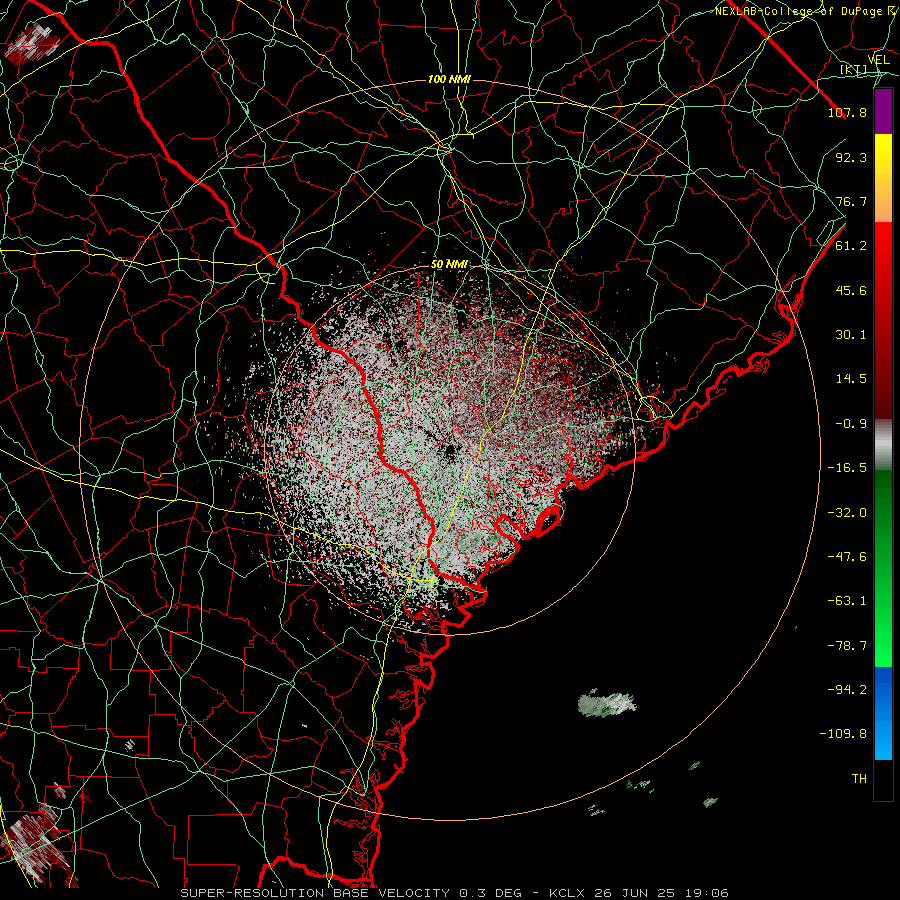Click the 76.7 value on velocity scale

[851, 201]
